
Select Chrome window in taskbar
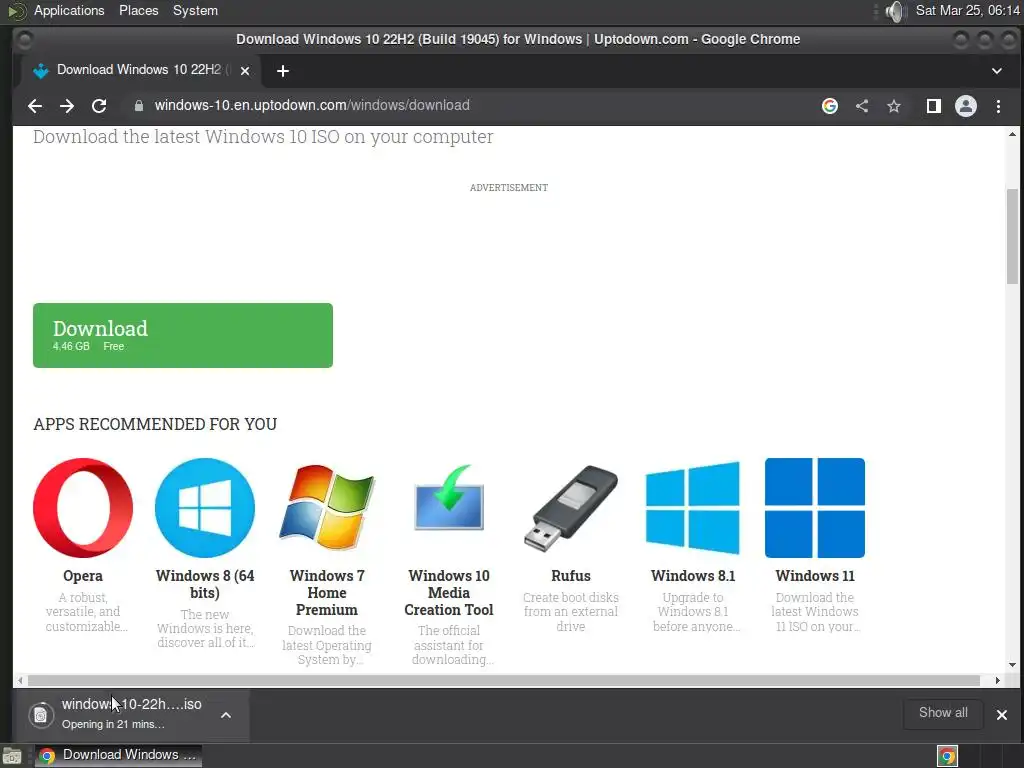[x=118, y=755]
